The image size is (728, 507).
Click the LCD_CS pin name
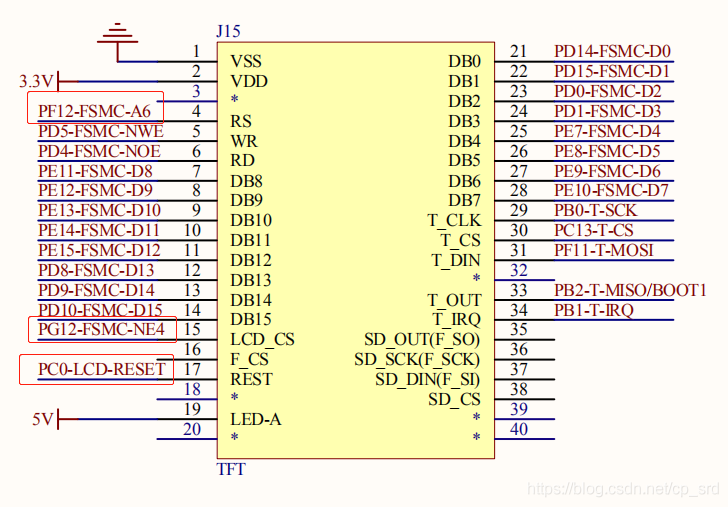click(x=262, y=340)
